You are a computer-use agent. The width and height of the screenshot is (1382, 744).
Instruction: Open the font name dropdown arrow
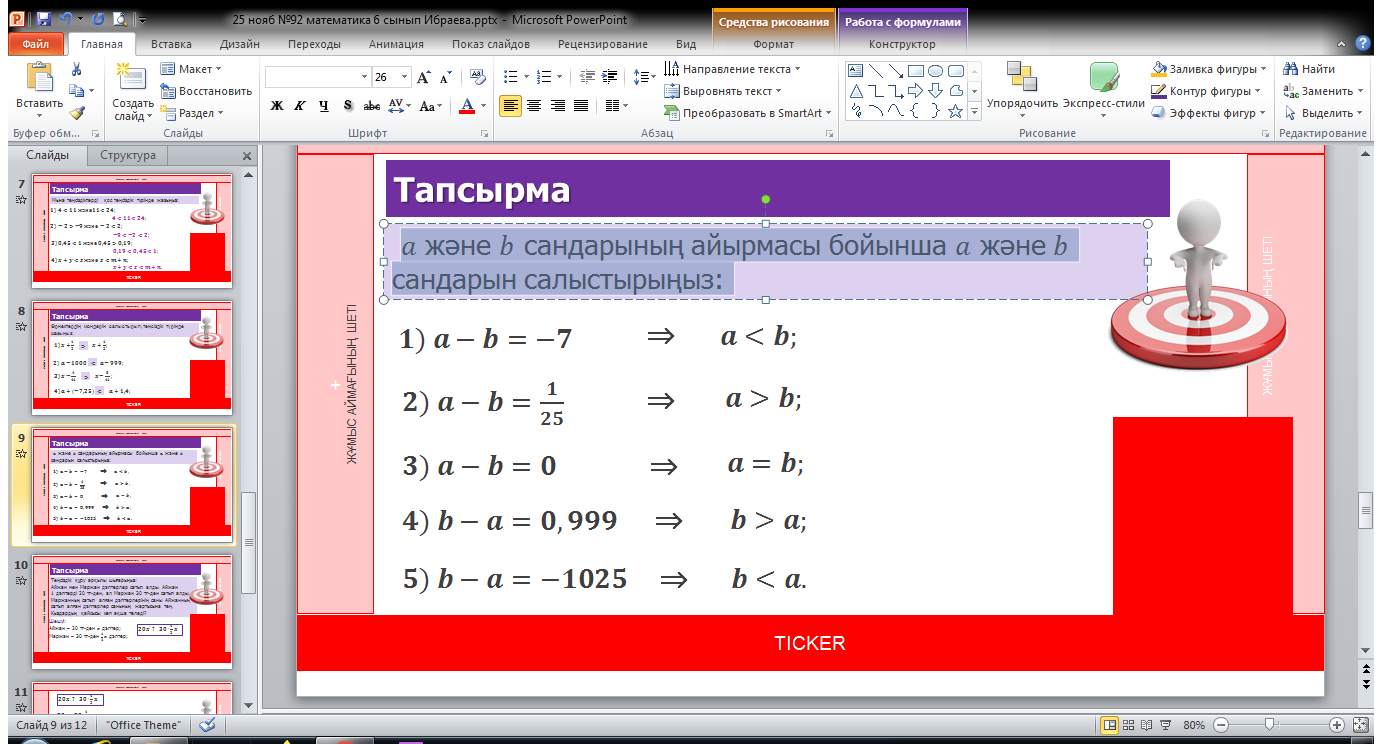tap(364, 77)
